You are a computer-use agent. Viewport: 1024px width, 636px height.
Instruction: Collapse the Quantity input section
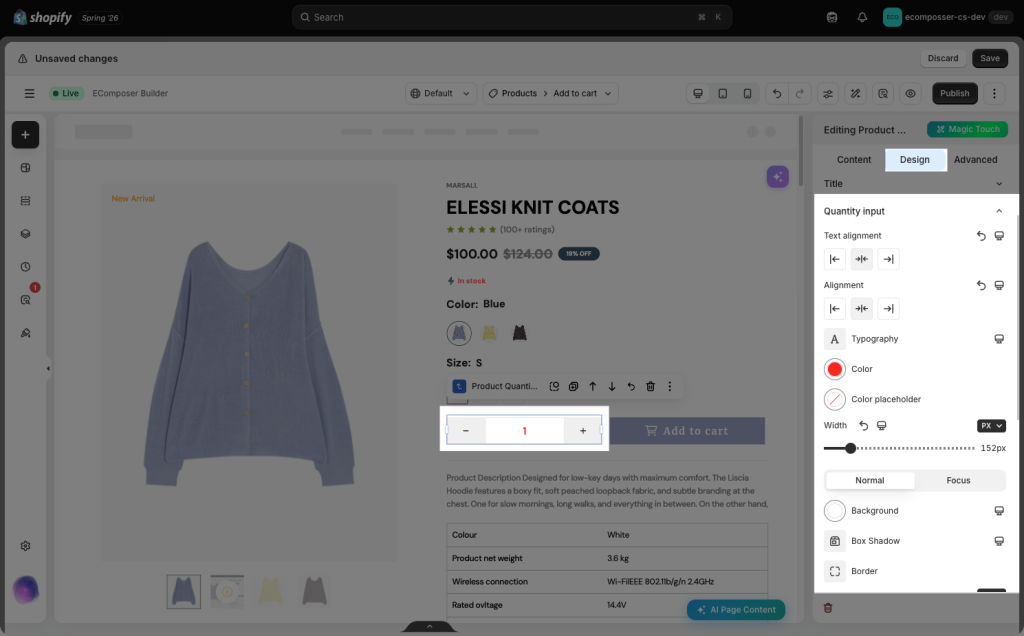point(999,211)
